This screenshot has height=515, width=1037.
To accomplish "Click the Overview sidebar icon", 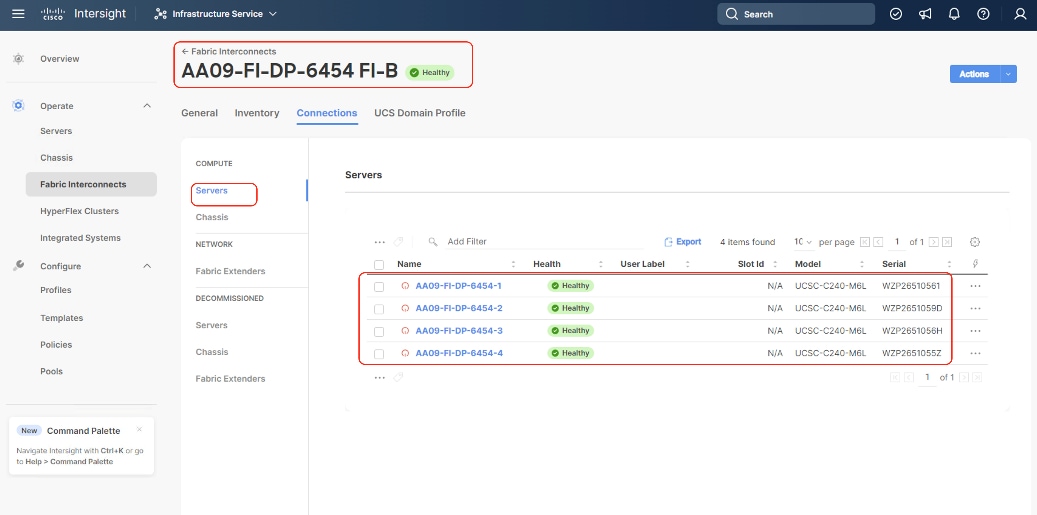I will (x=19, y=59).
